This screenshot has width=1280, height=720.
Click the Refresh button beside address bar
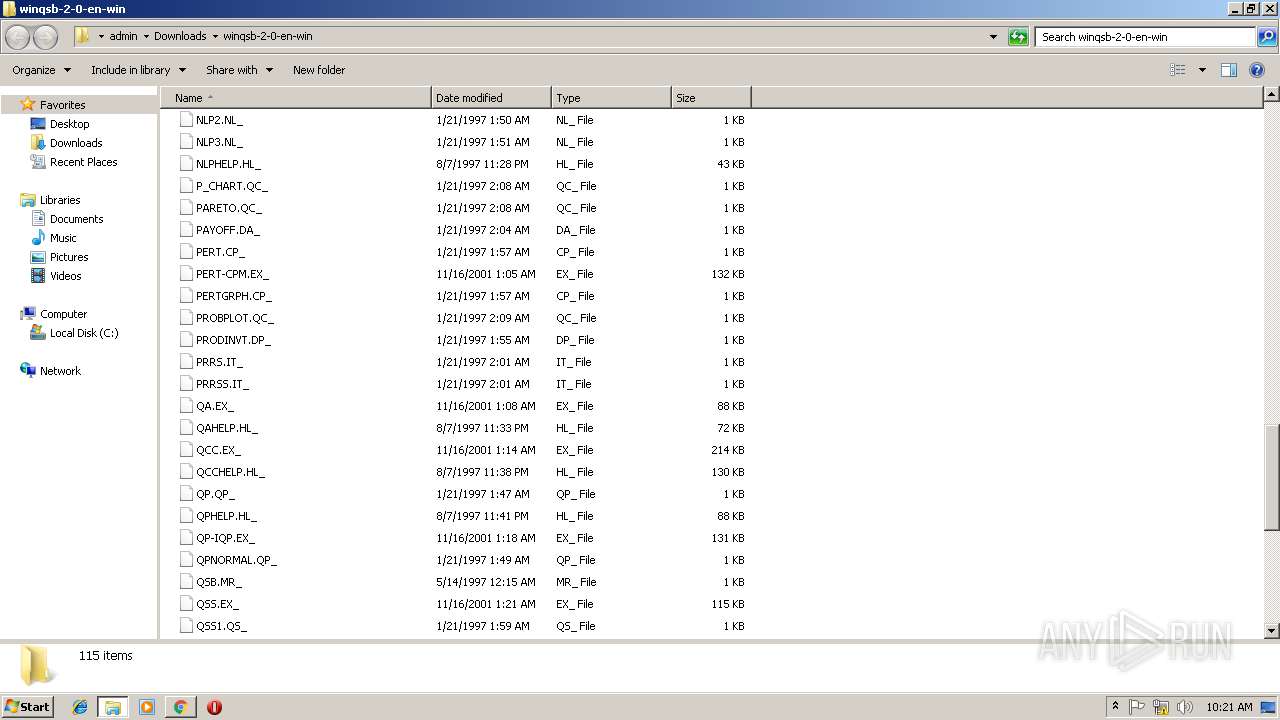1018,37
